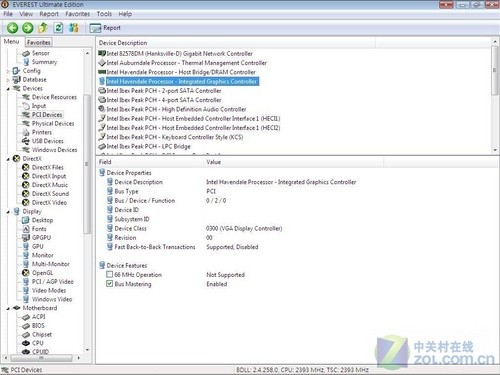Click the device list scroll down arrow
This screenshot has height=375, width=500.
[495, 150]
